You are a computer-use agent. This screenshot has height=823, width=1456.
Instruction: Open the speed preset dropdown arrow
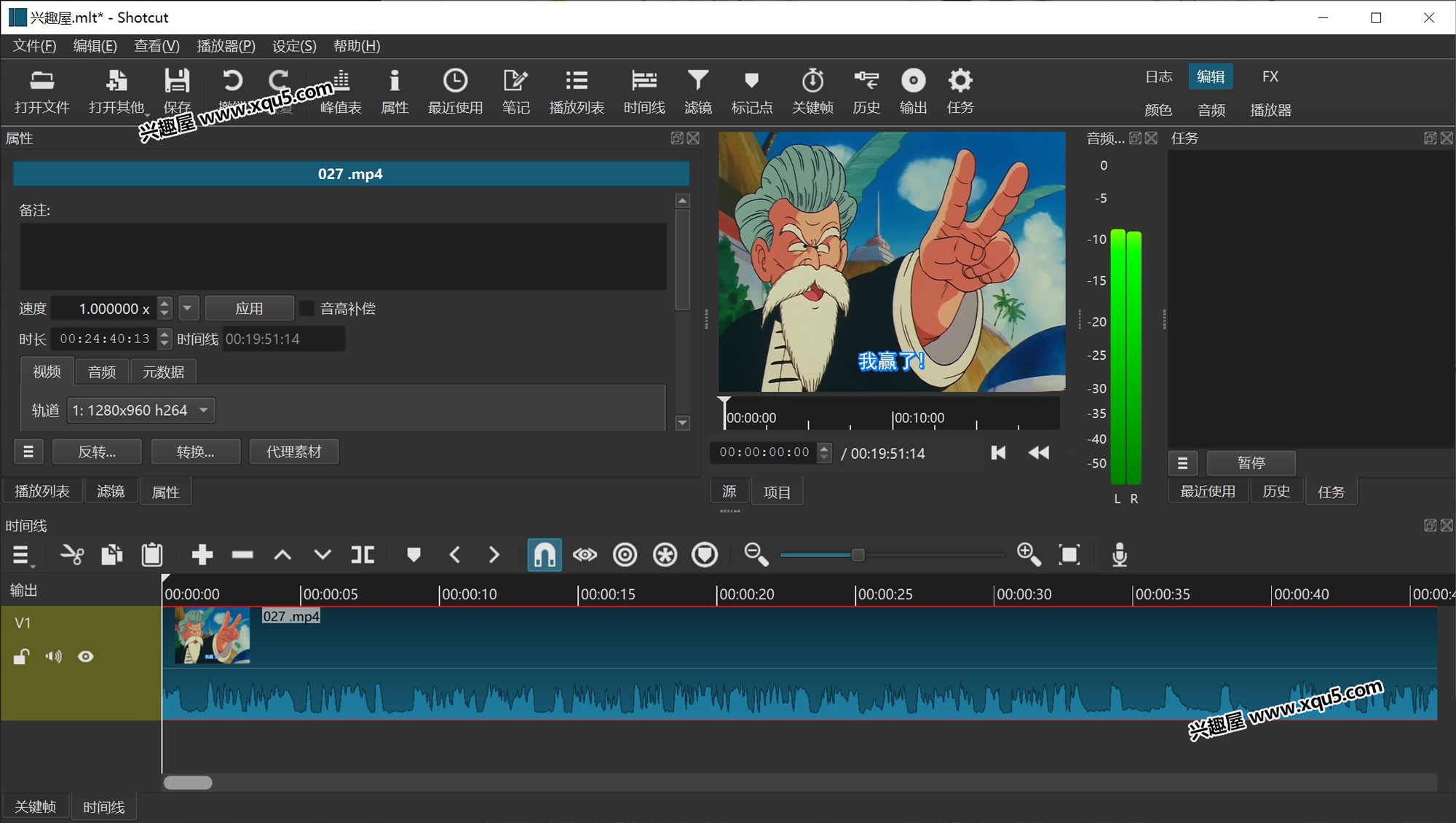188,309
